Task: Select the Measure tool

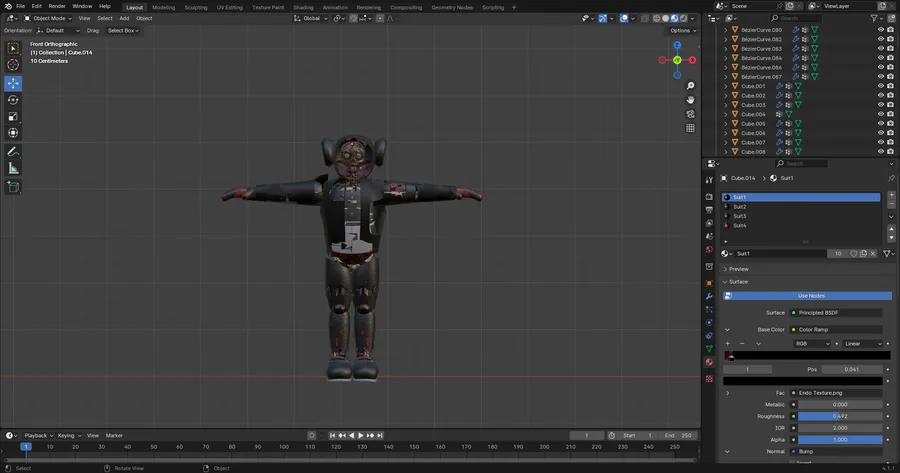Action: pos(13,168)
